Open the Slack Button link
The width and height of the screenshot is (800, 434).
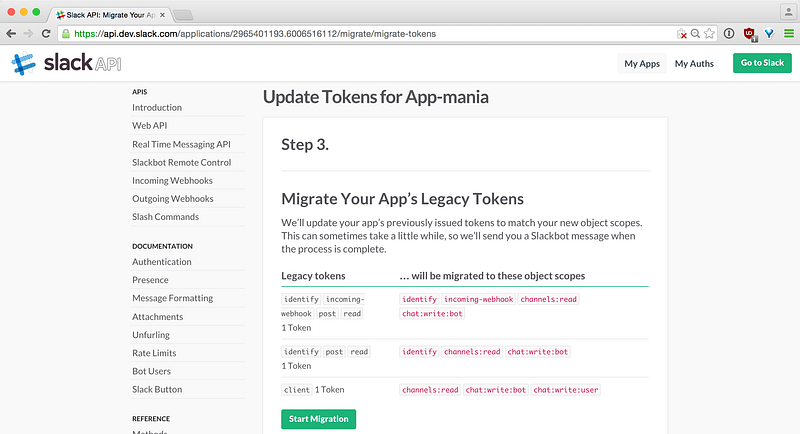click(157, 389)
